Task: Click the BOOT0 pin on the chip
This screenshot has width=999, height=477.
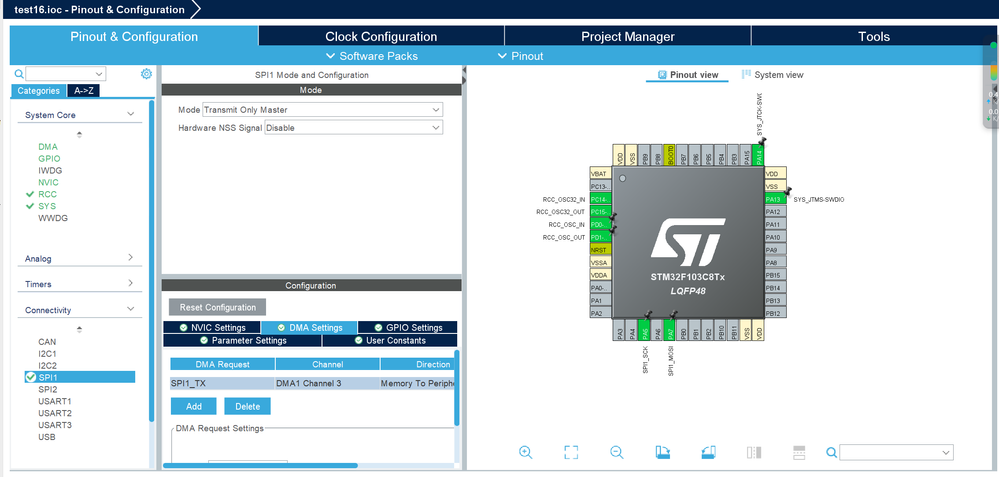Action: 670,155
